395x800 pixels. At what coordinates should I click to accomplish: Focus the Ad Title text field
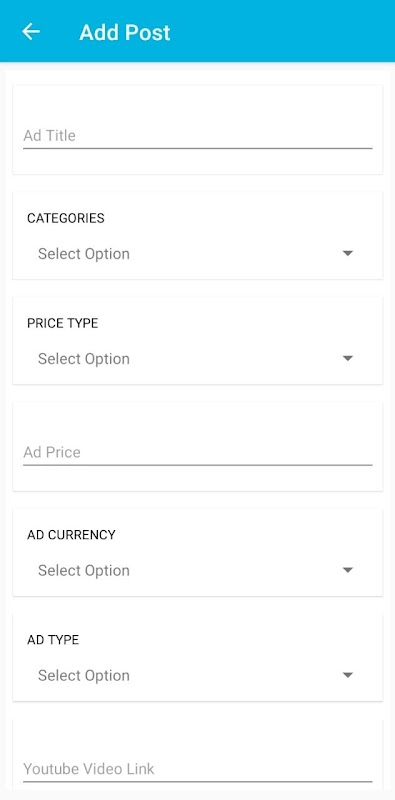coord(197,135)
